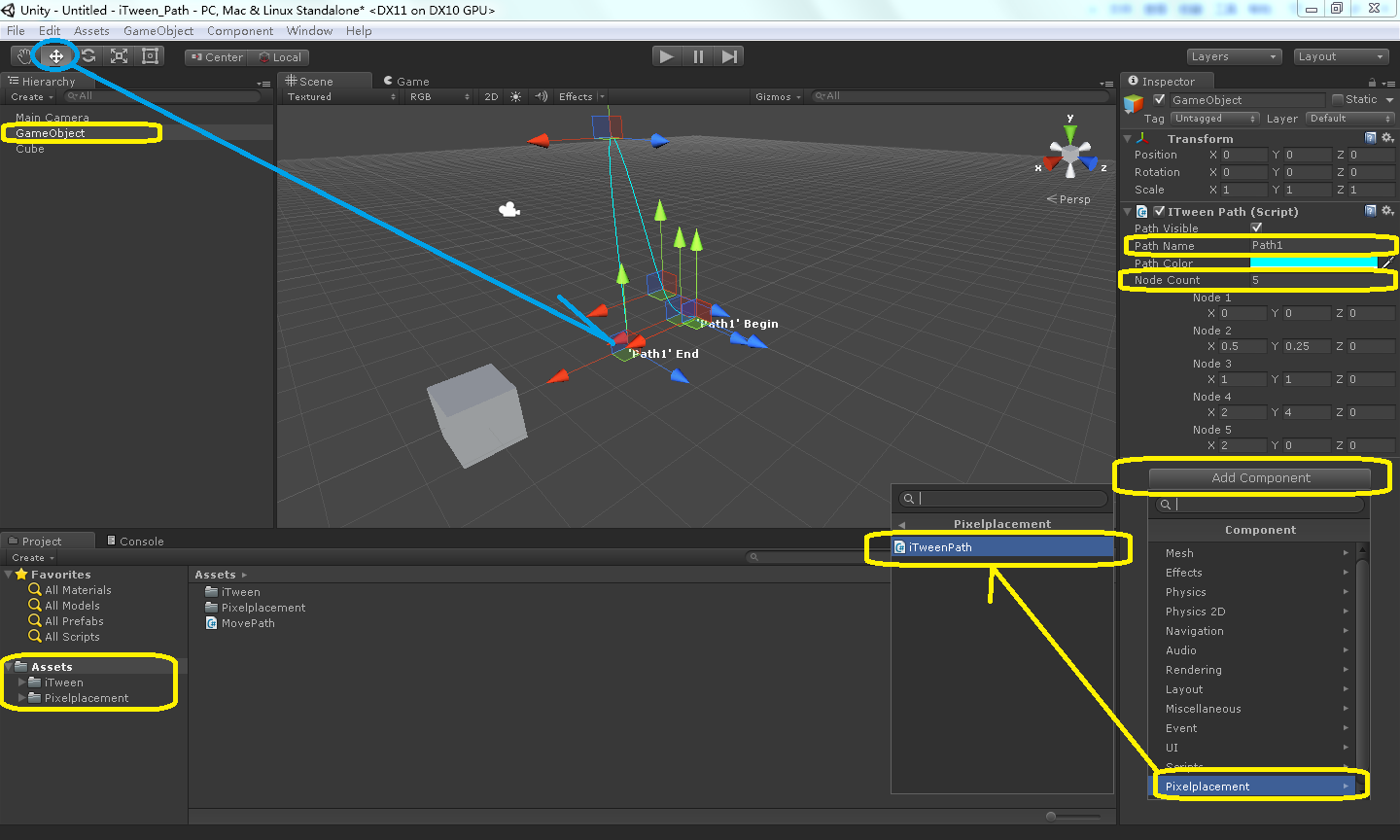This screenshot has height=840, width=1400.
Task: Select the camera gizmo in scene
Action: coord(508,209)
